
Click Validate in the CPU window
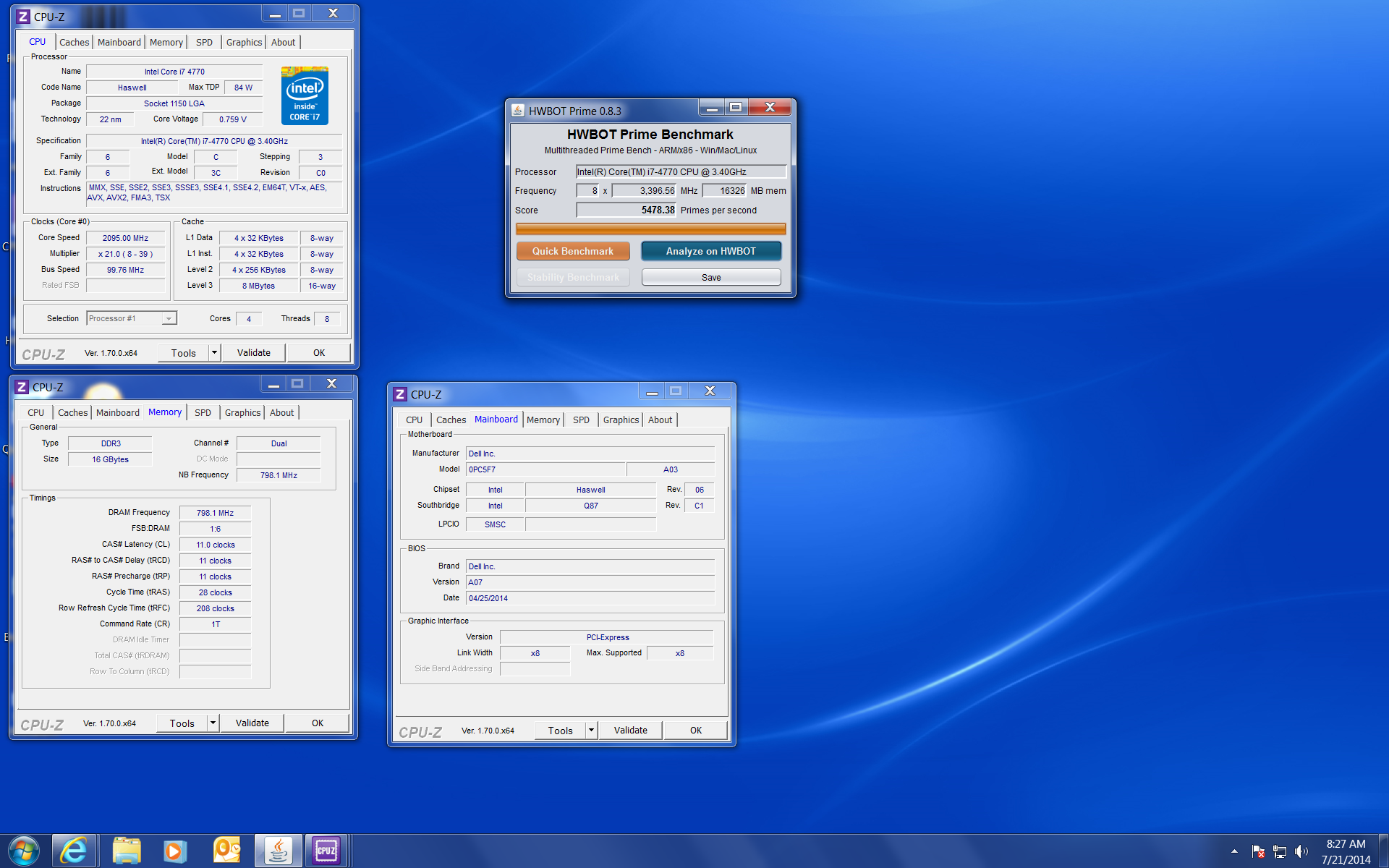coord(253,352)
